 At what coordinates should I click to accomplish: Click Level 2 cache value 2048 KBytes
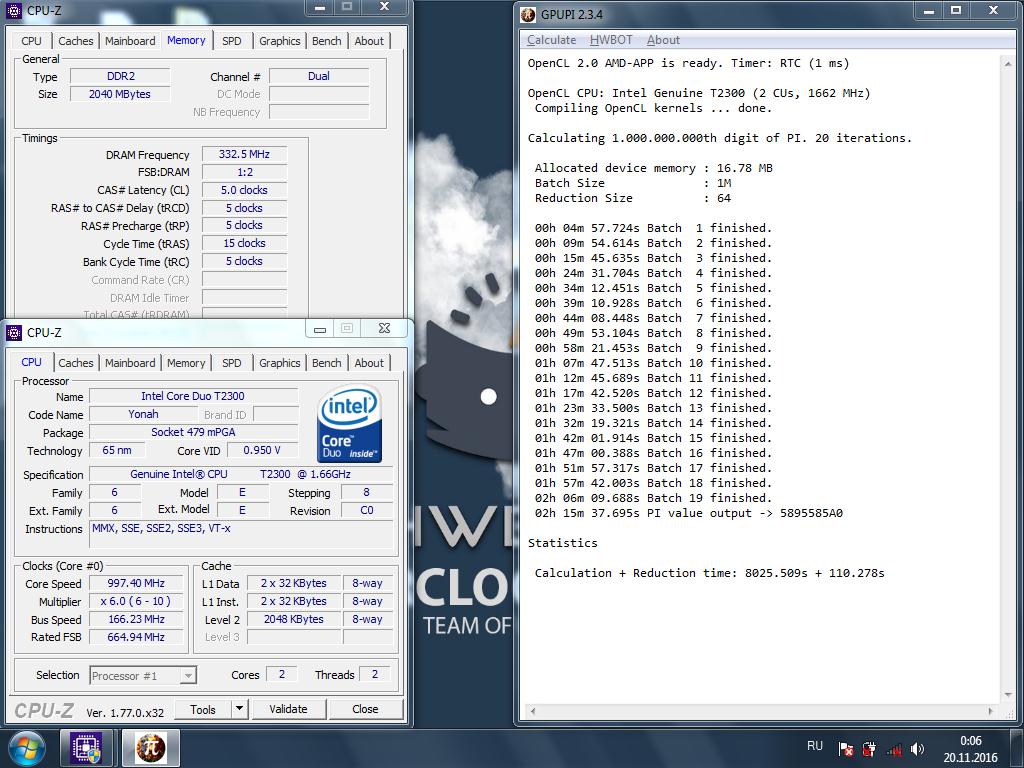(x=293, y=619)
